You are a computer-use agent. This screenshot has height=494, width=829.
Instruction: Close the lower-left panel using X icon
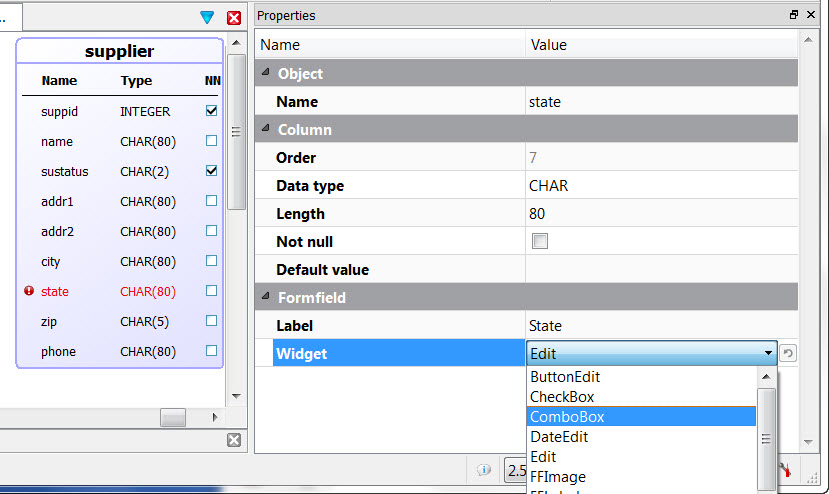pyautogui.click(x=234, y=440)
